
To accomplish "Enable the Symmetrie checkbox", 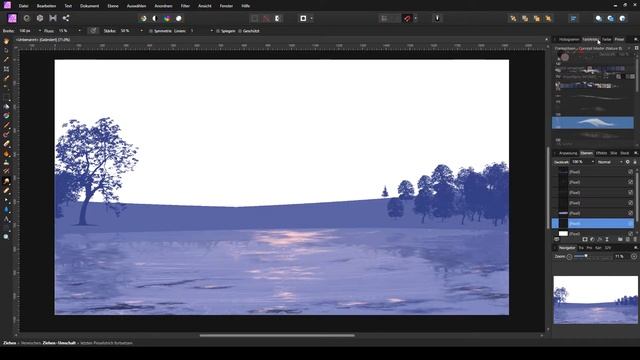I will click(x=151, y=31).
